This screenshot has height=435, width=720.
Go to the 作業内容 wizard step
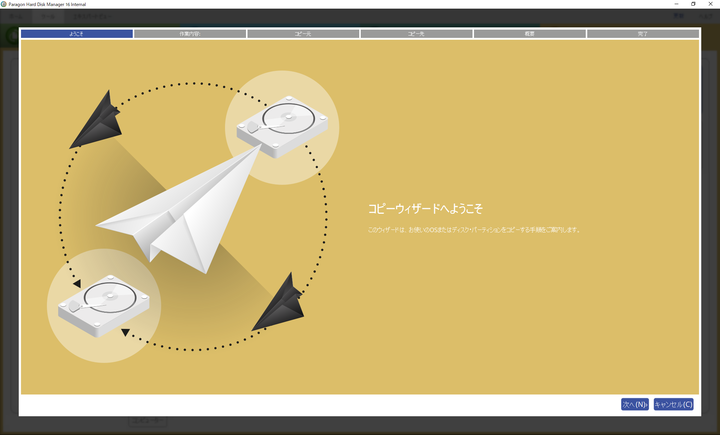click(x=190, y=33)
